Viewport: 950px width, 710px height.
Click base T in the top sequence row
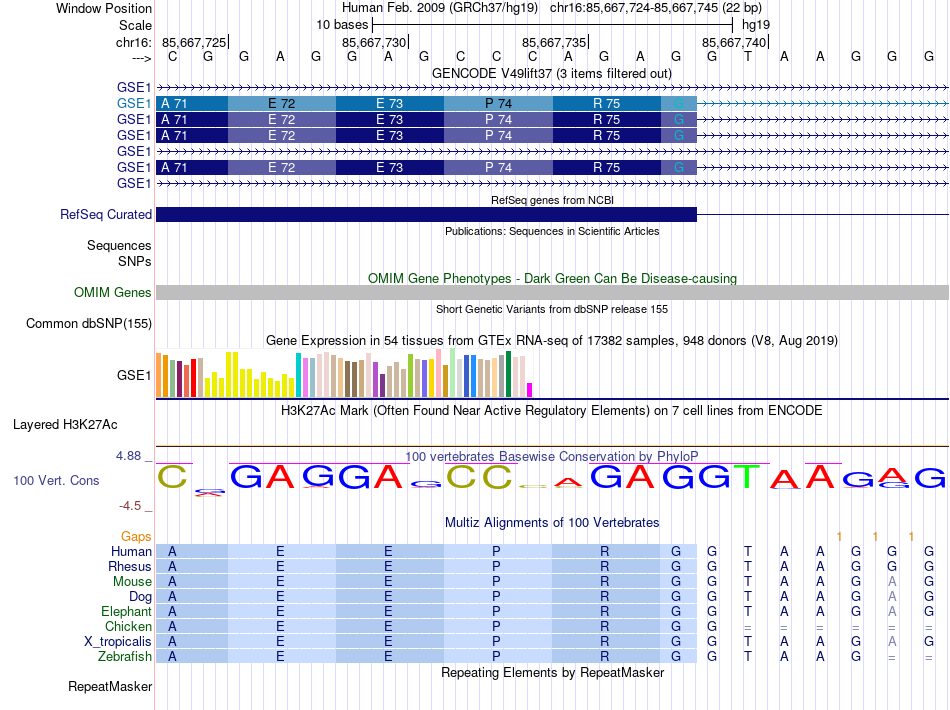748,57
